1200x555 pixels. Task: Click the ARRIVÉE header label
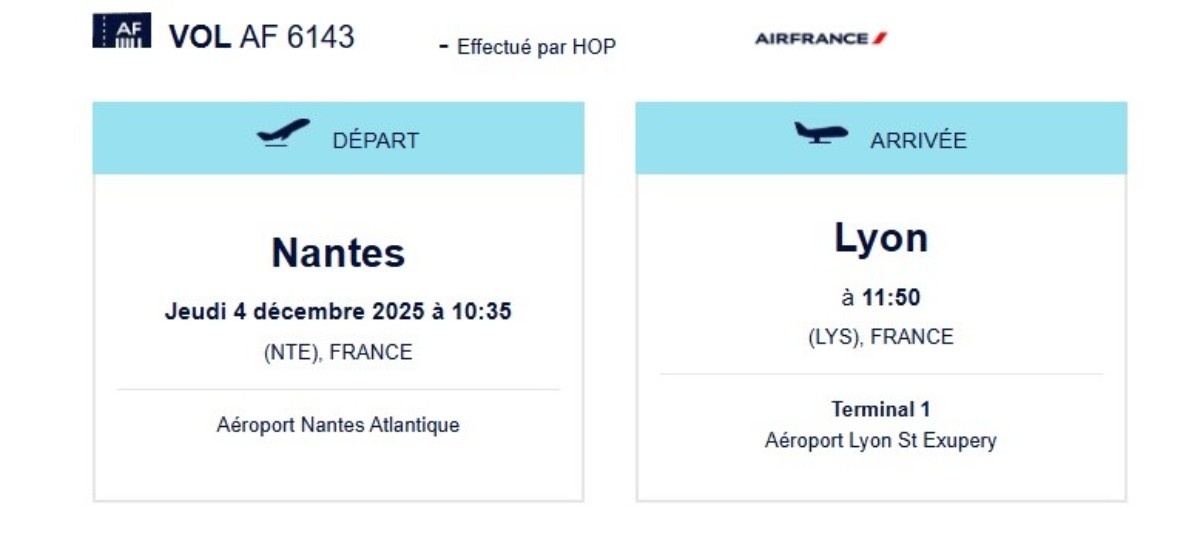pyautogui.click(x=918, y=141)
